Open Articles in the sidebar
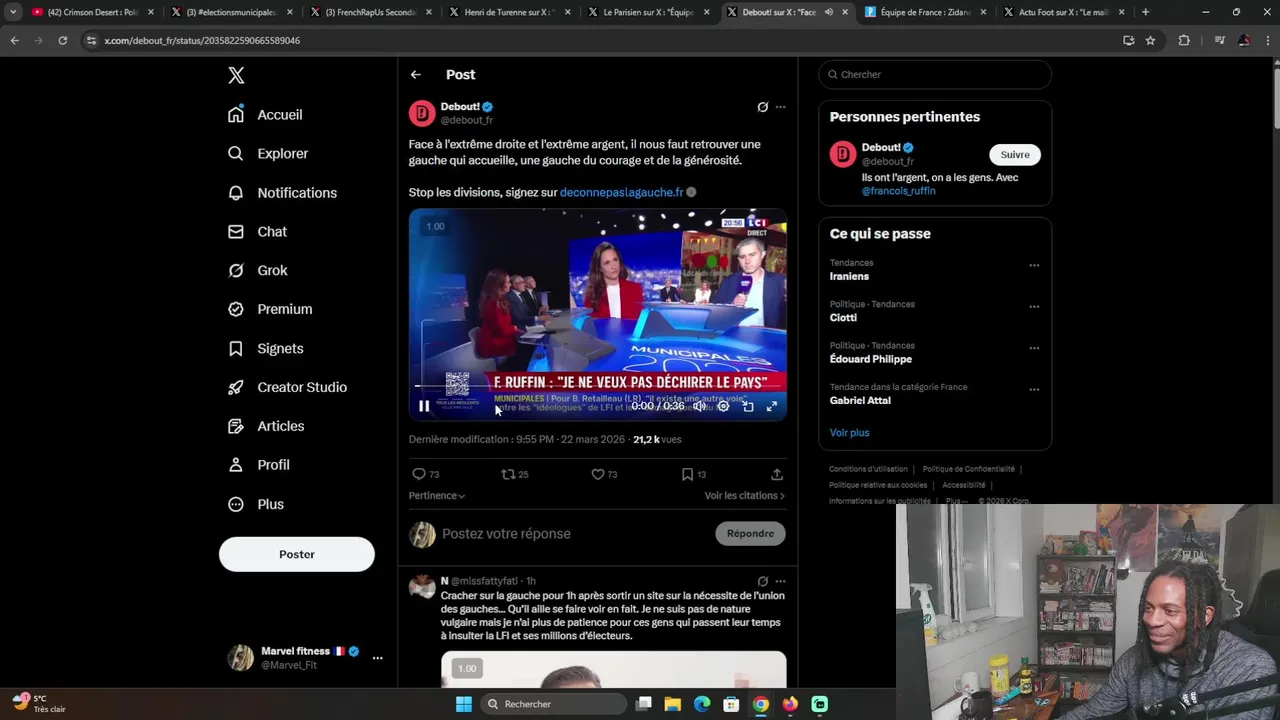1280x720 pixels. tap(266, 427)
